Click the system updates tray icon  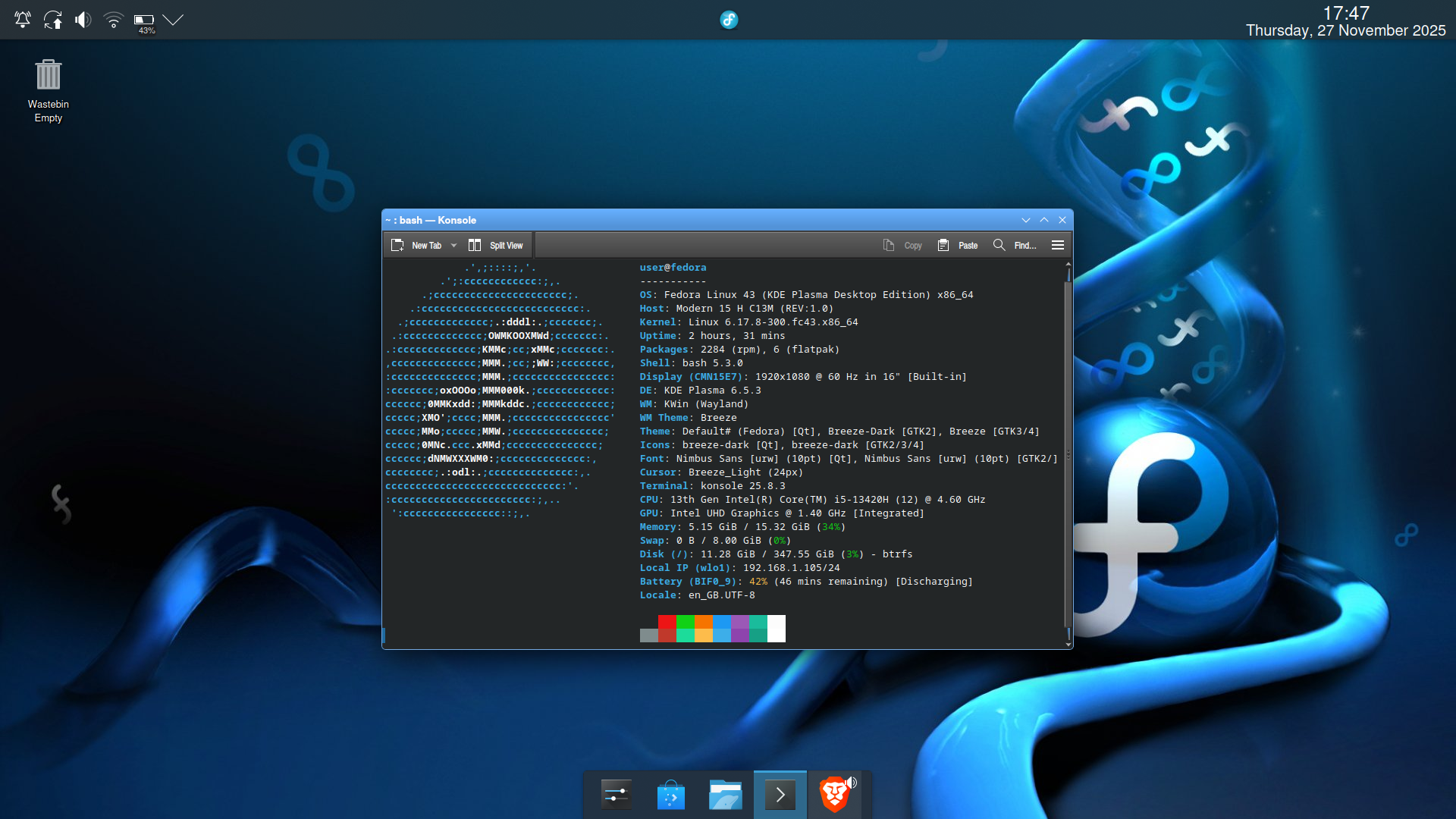53,20
